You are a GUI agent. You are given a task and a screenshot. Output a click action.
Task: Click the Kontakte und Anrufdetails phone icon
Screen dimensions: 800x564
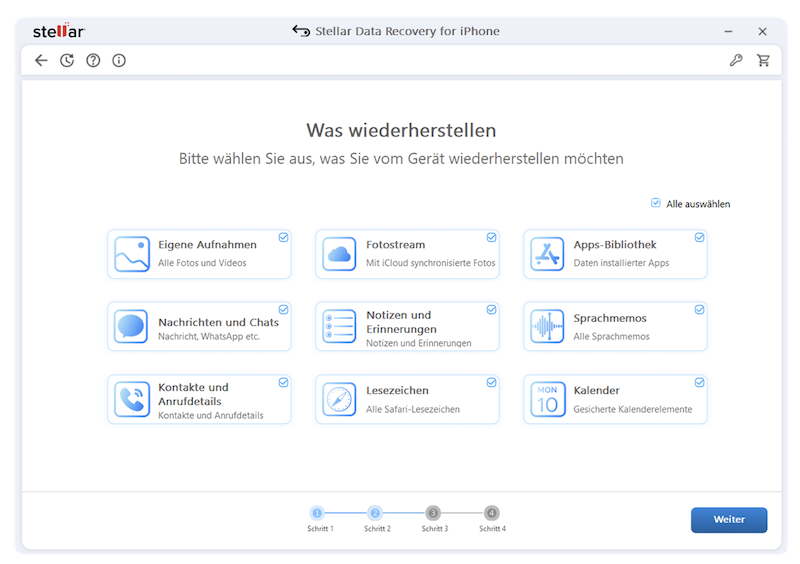coord(132,399)
